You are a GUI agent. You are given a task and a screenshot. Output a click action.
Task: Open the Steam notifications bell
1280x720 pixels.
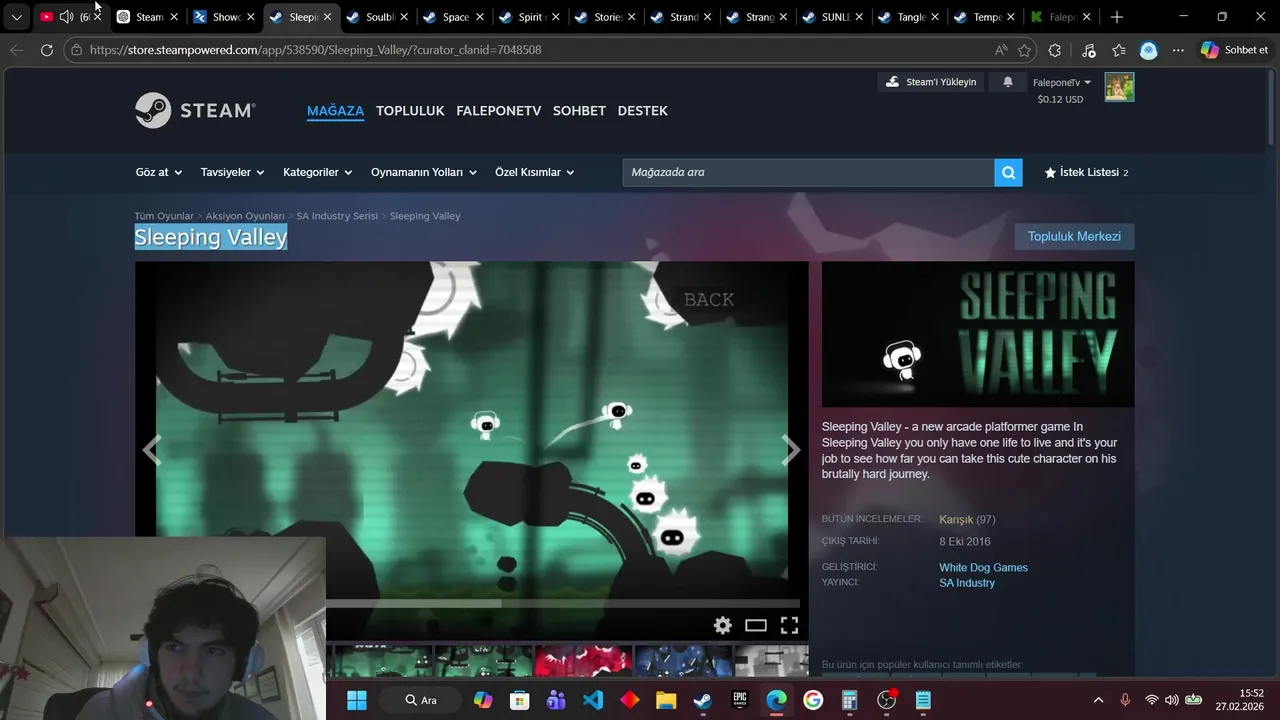click(1008, 82)
